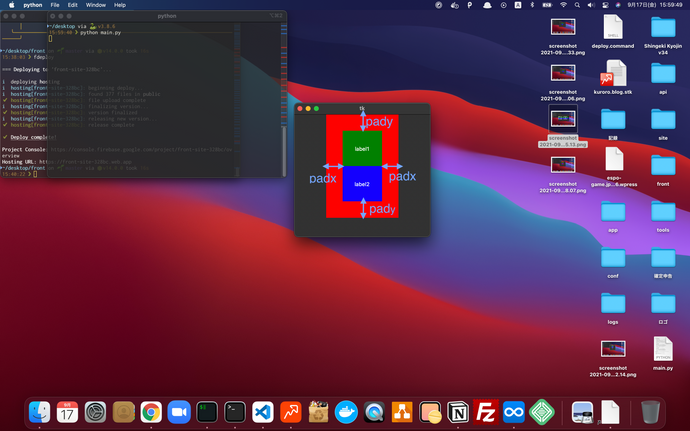Click the date and time in menu bar
The height and width of the screenshot is (431, 690).
tap(655, 5)
